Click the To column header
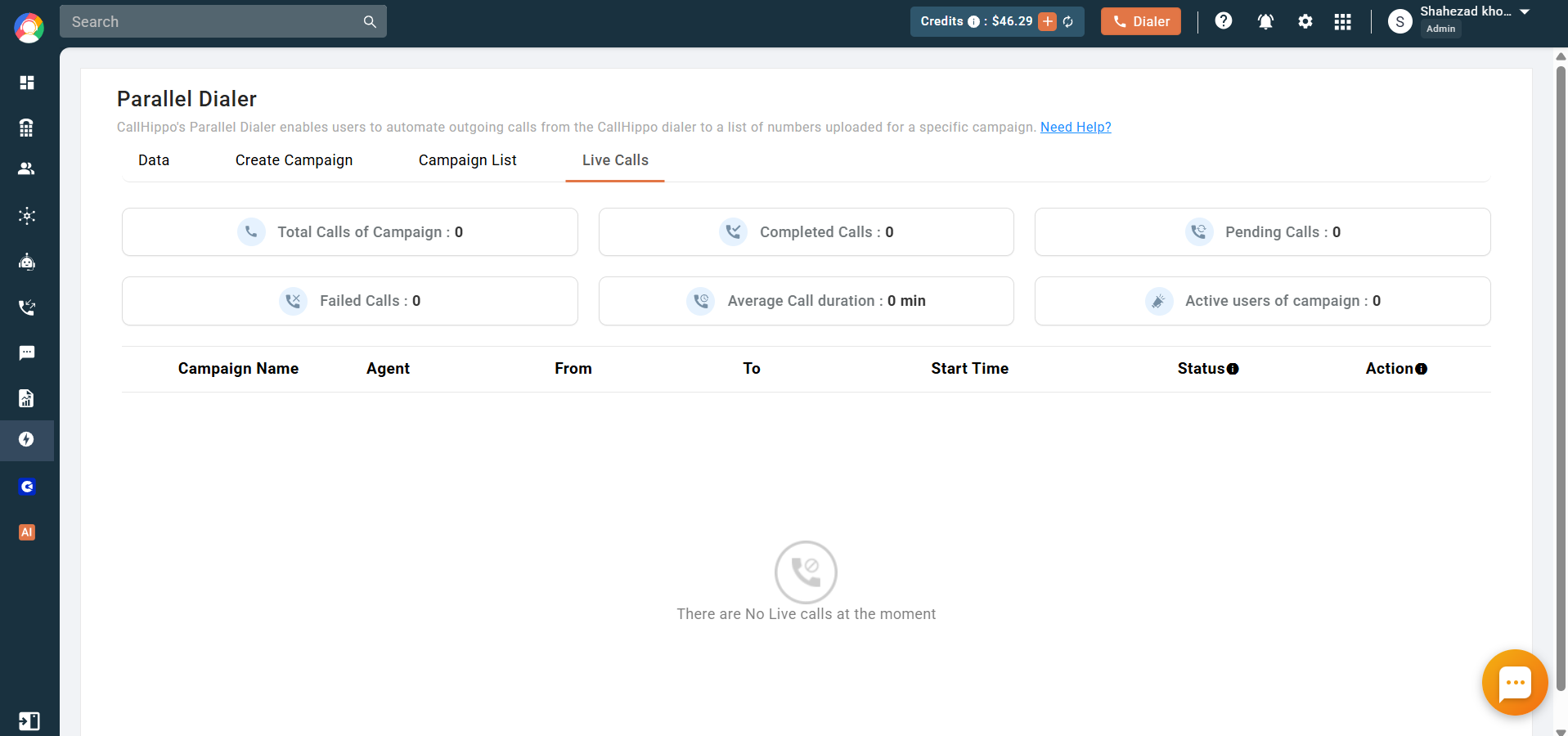 [x=752, y=369]
